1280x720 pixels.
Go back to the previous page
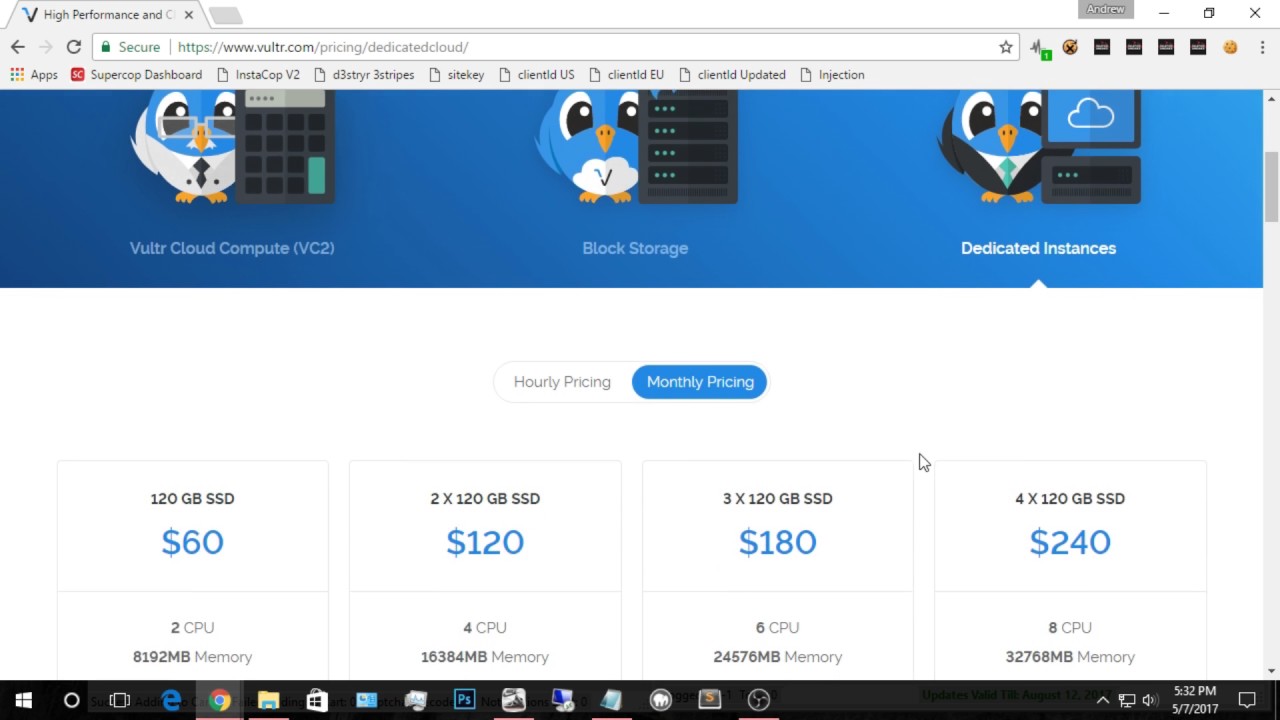pos(18,47)
